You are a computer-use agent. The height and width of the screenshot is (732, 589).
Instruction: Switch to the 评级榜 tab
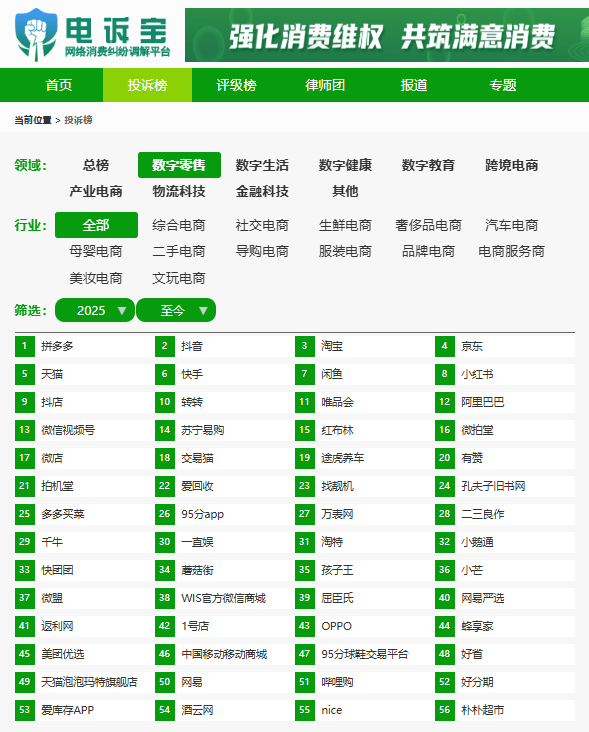click(x=236, y=85)
